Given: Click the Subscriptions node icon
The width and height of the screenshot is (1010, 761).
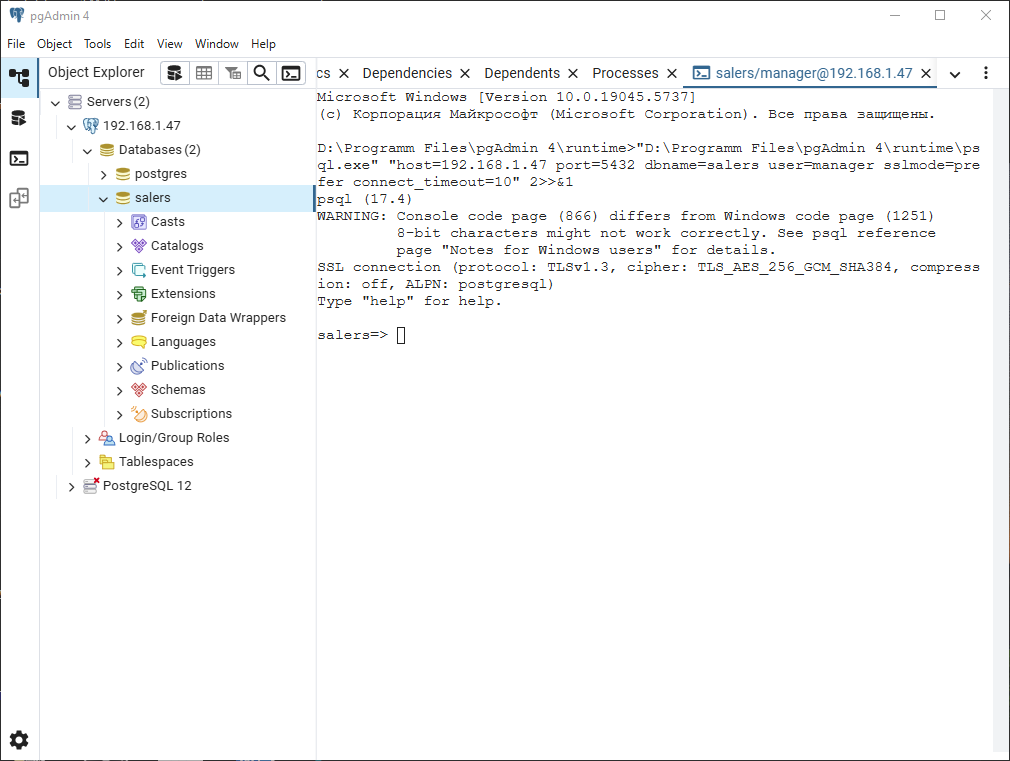Looking at the screenshot, I should click(x=139, y=414).
